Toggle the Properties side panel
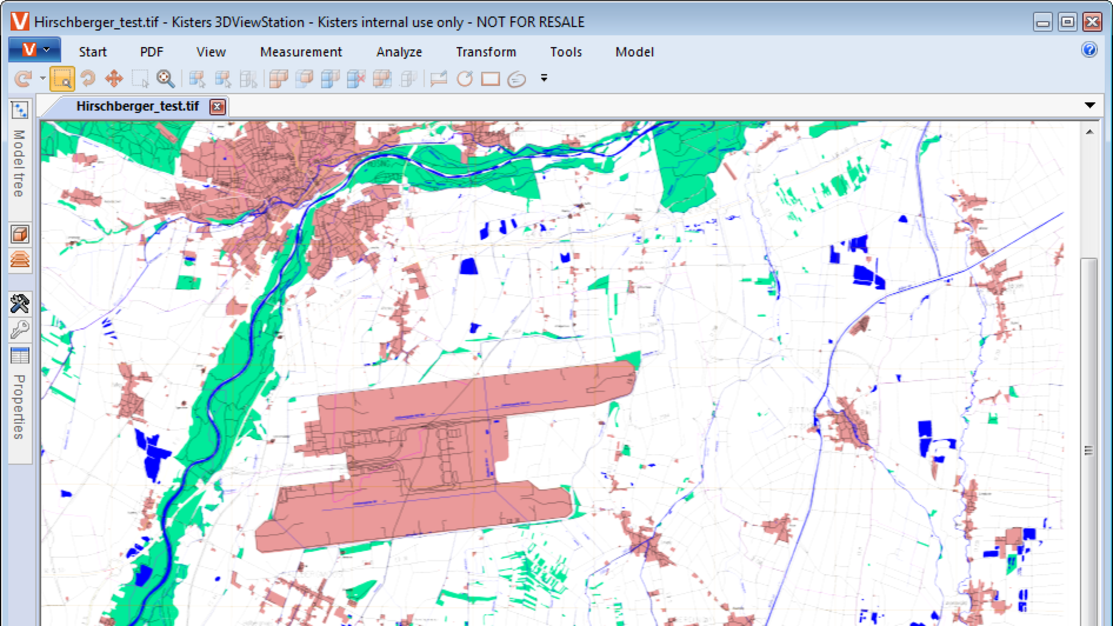 [20, 394]
